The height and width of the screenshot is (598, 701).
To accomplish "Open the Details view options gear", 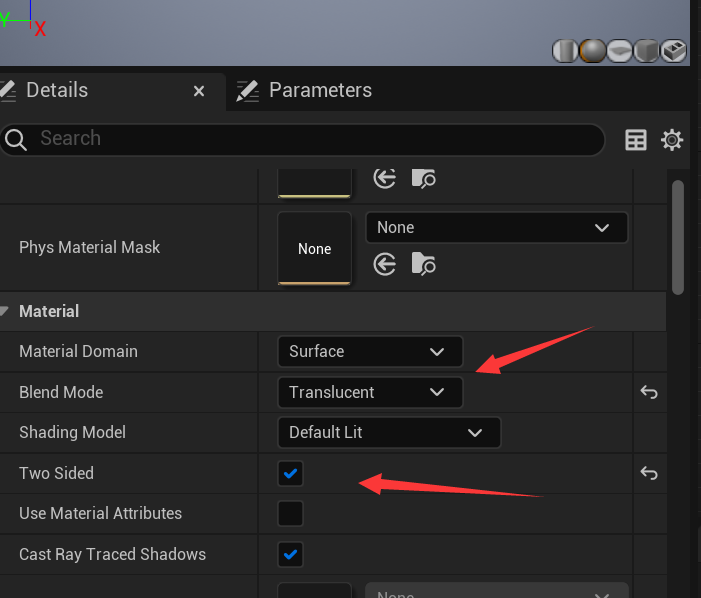I will click(672, 140).
